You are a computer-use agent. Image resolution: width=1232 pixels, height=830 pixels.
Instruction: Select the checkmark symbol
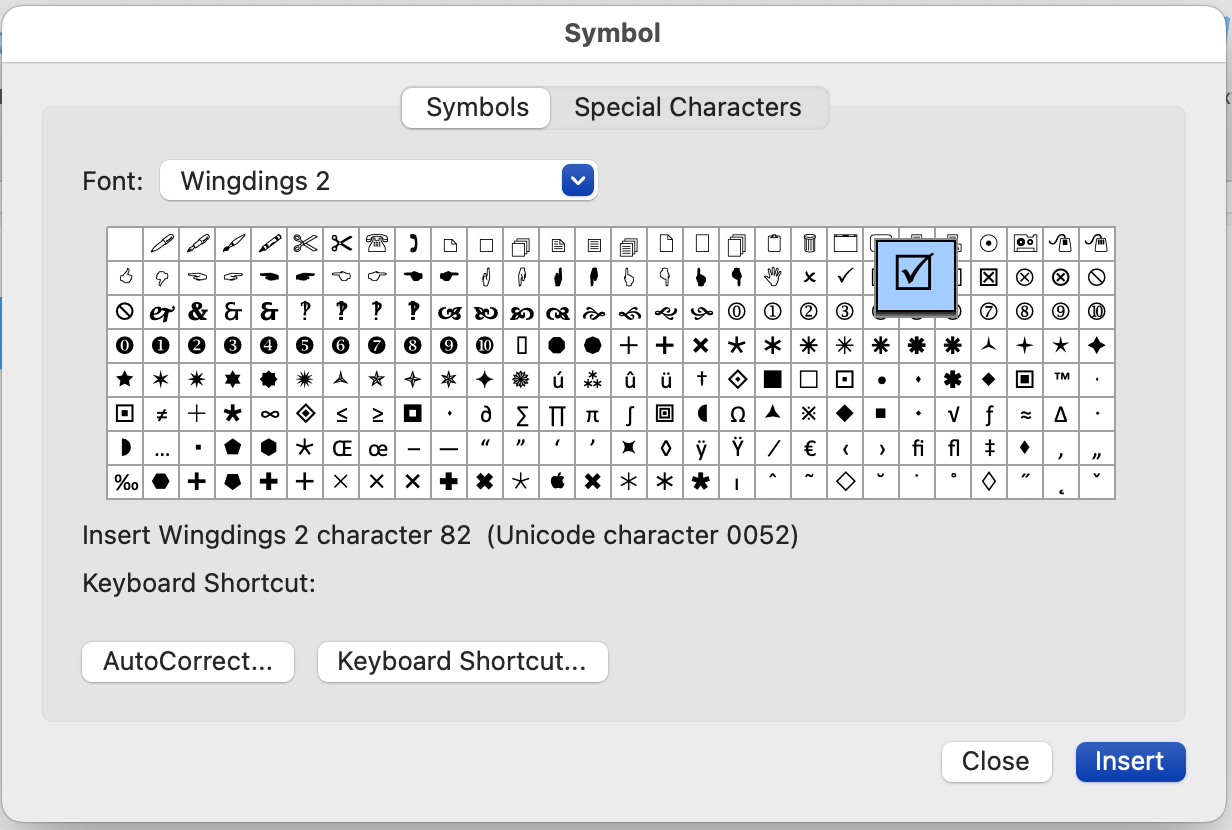(x=845, y=277)
